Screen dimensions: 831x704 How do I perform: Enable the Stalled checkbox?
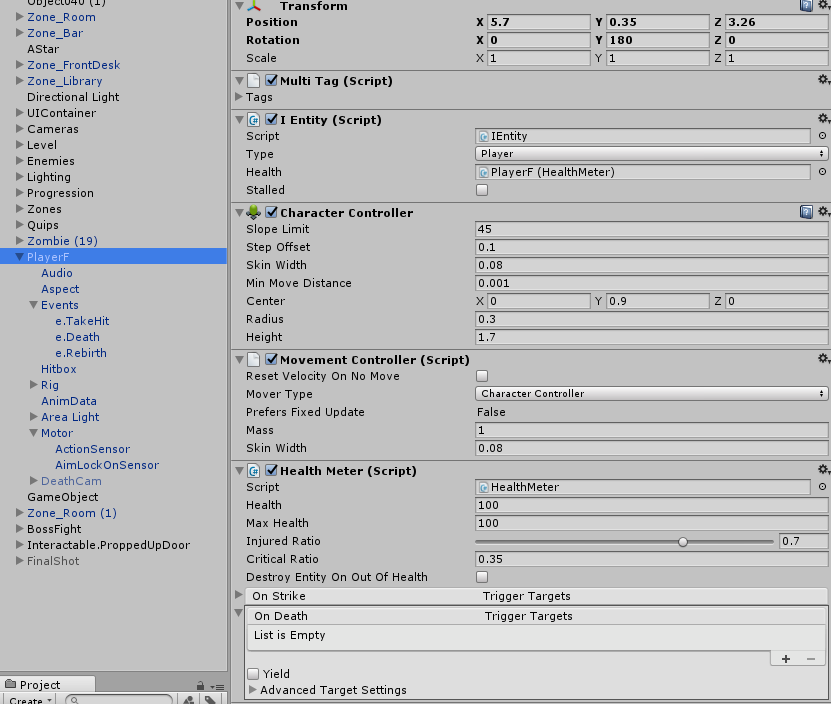point(480,190)
